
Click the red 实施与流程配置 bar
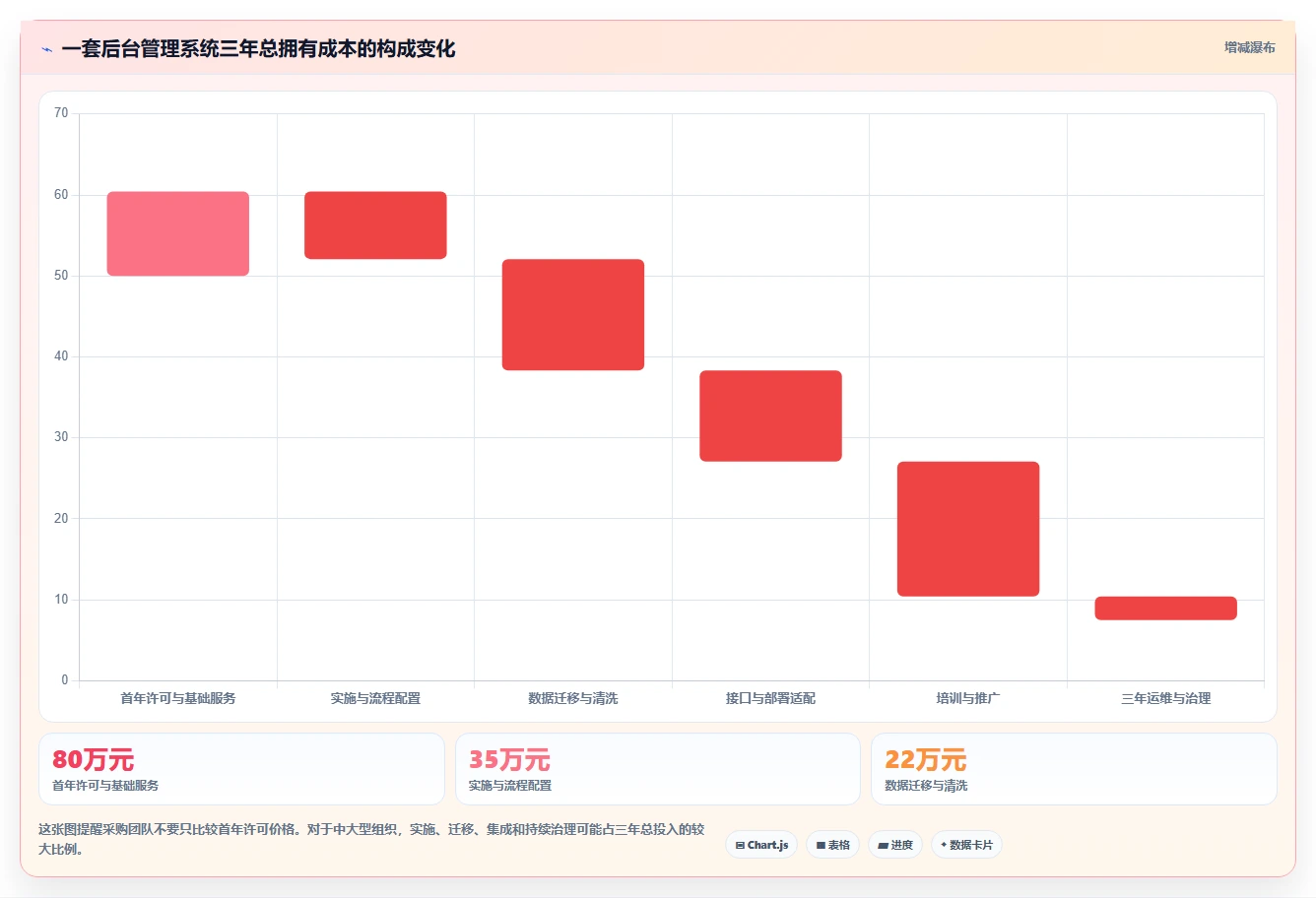375,225
